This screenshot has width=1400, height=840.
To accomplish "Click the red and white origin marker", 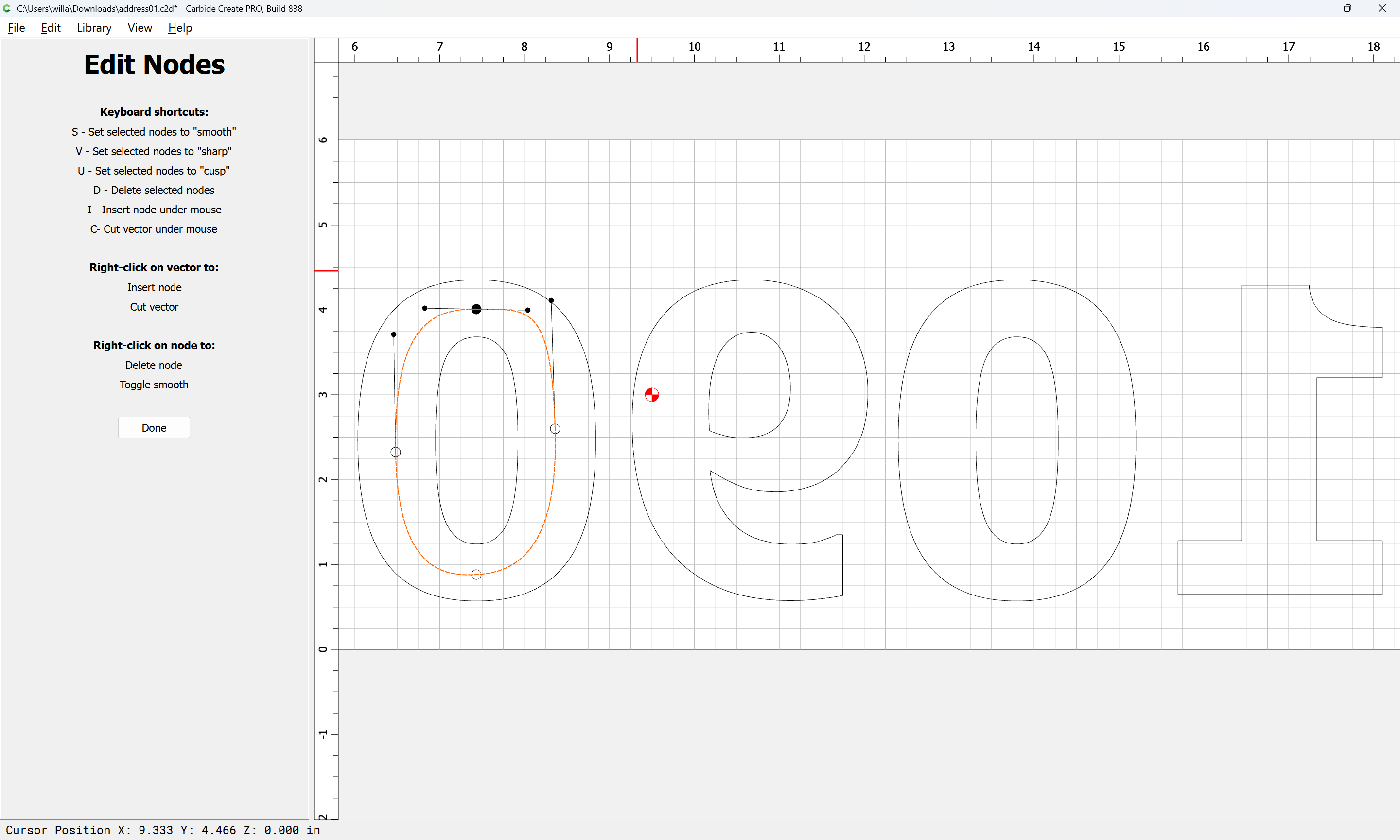I will coord(651,395).
